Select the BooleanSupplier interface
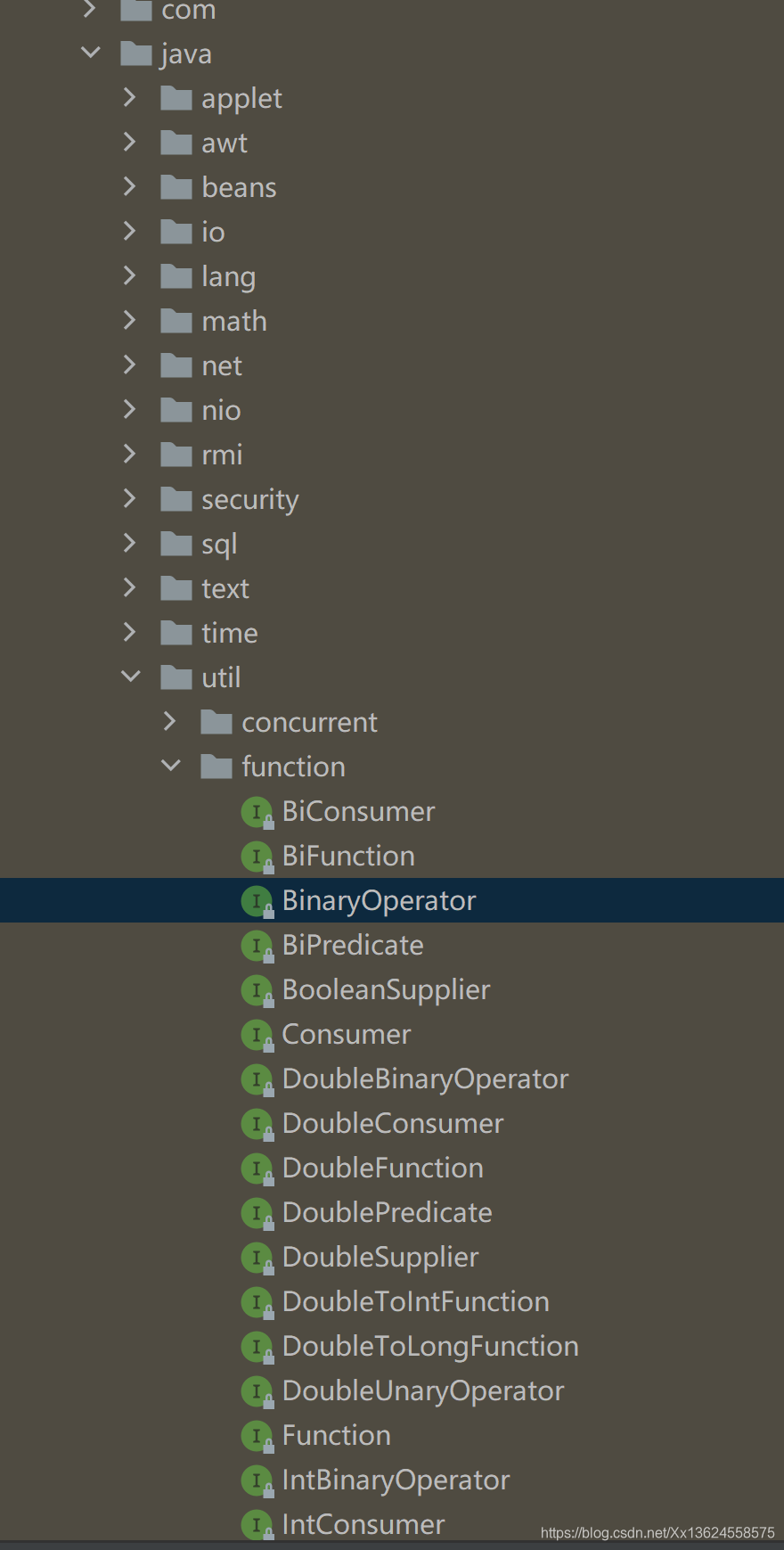The image size is (784, 1550). pos(386,990)
